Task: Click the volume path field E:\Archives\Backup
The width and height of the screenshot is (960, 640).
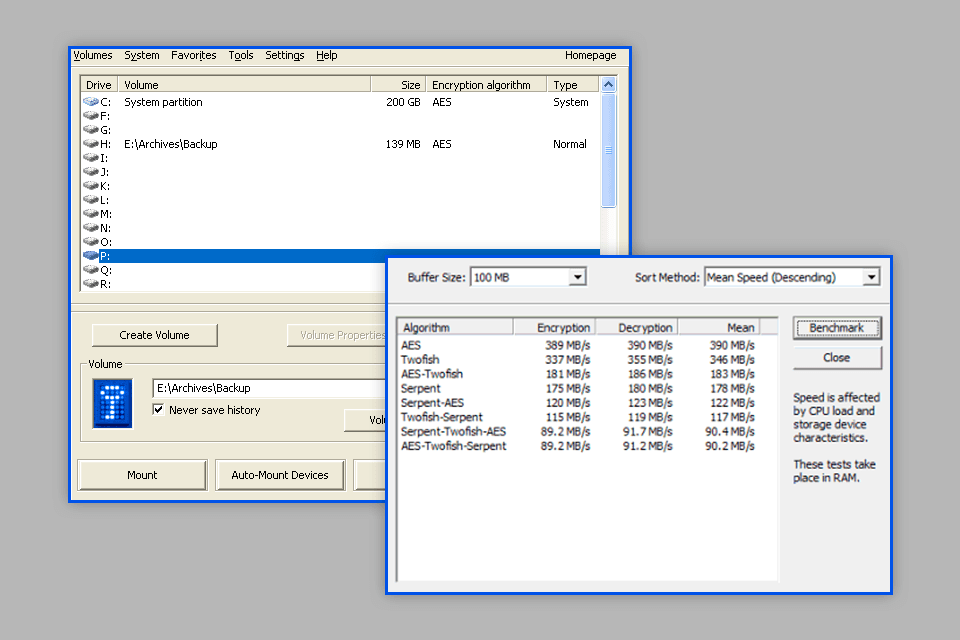Action: click(x=269, y=388)
